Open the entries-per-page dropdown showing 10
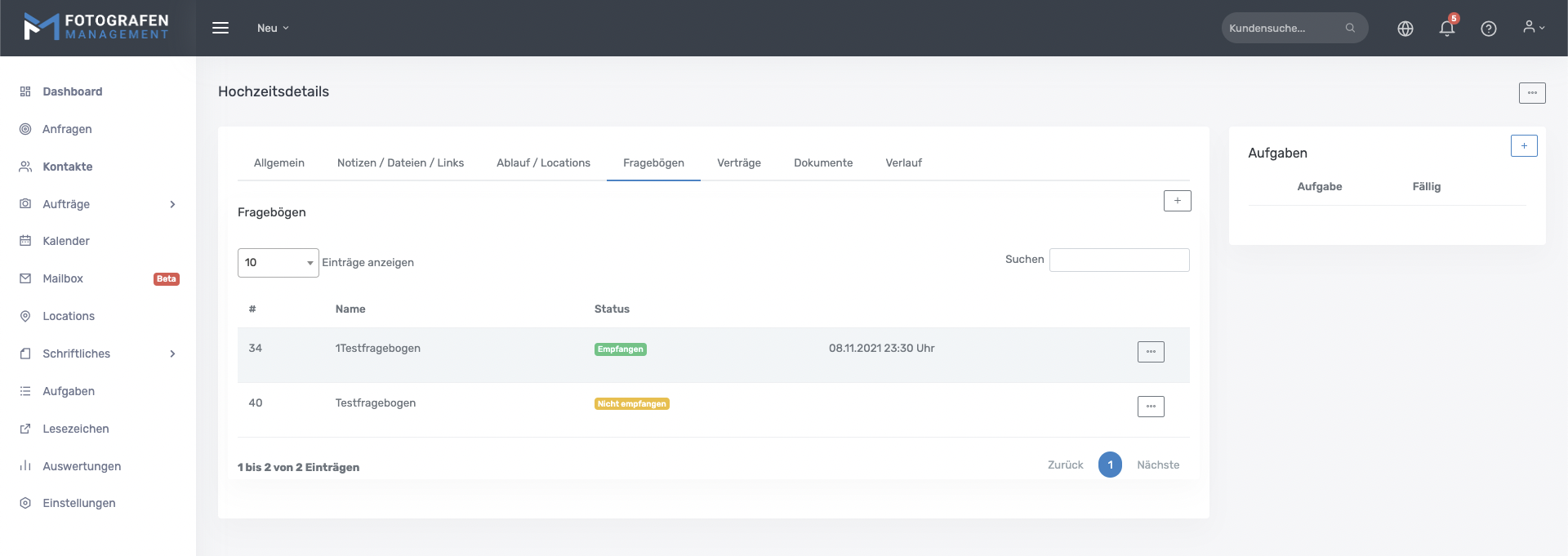 (278, 263)
